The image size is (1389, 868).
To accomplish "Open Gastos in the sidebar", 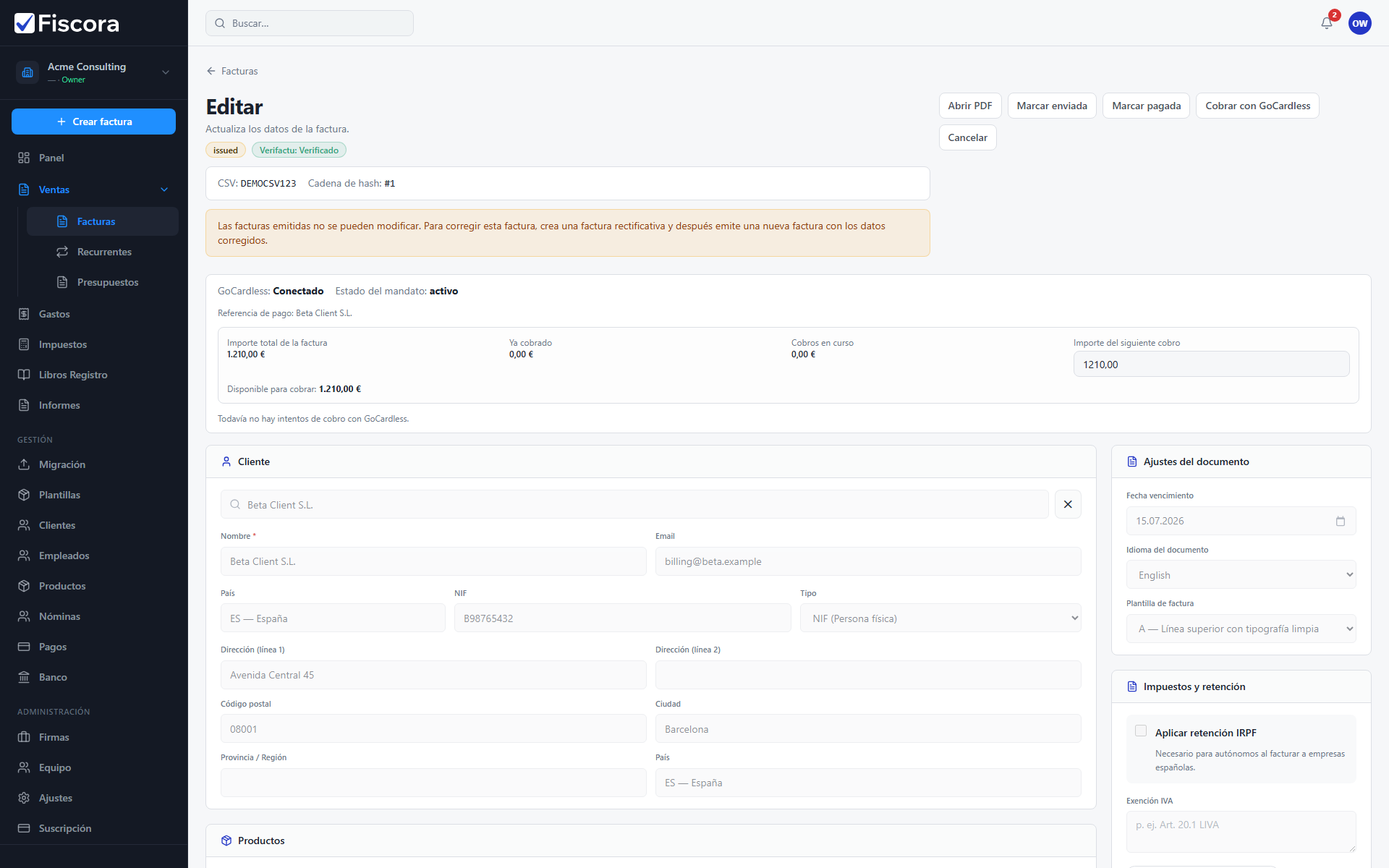I will (x=94, y=314).
